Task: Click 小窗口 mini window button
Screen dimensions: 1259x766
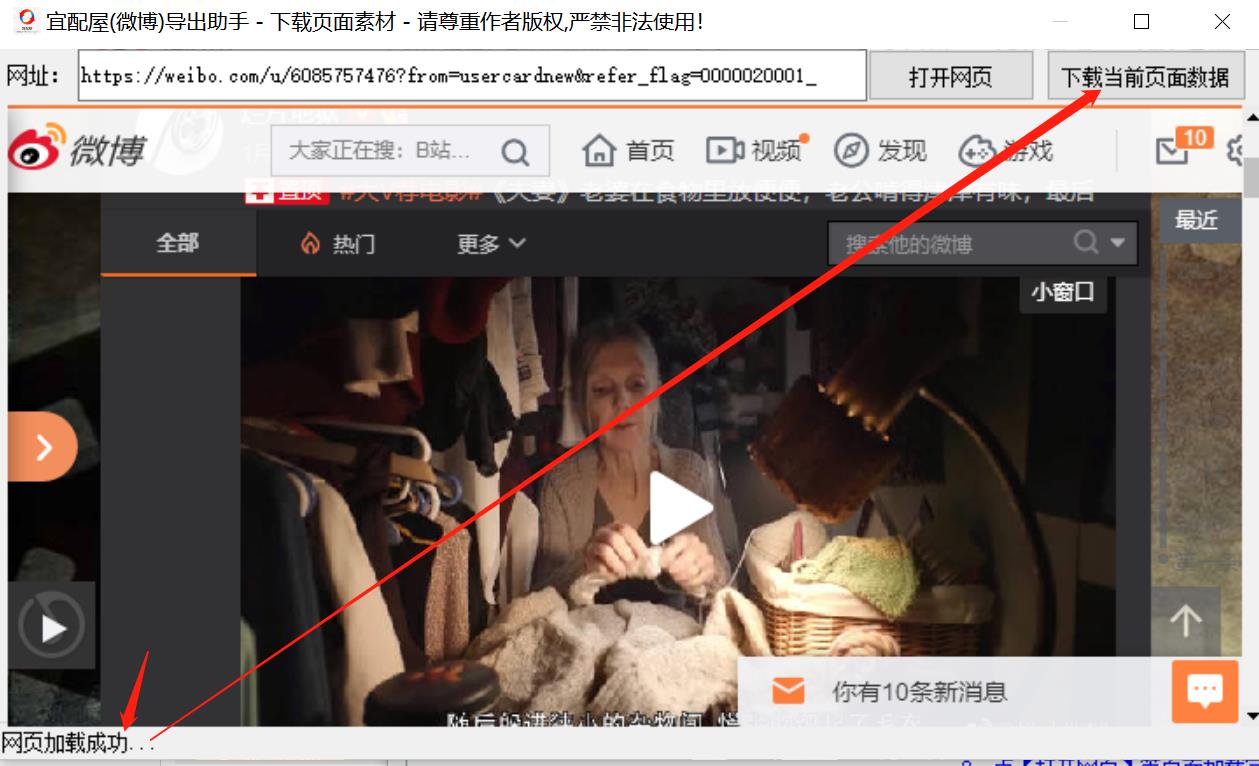Action: pyautogui.click(x=1063, y=292)
